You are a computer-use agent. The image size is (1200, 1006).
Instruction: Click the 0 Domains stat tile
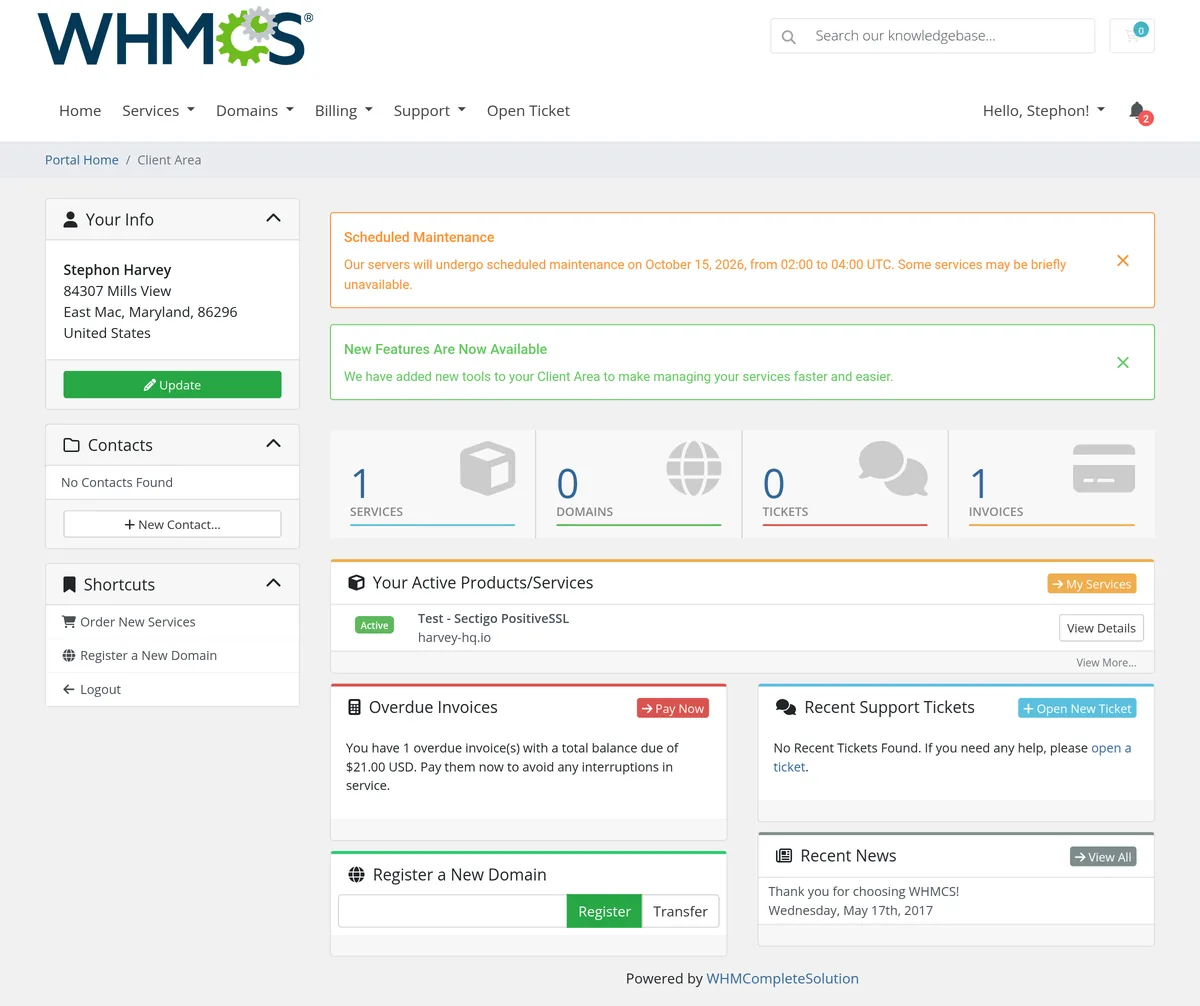[639, 484]
